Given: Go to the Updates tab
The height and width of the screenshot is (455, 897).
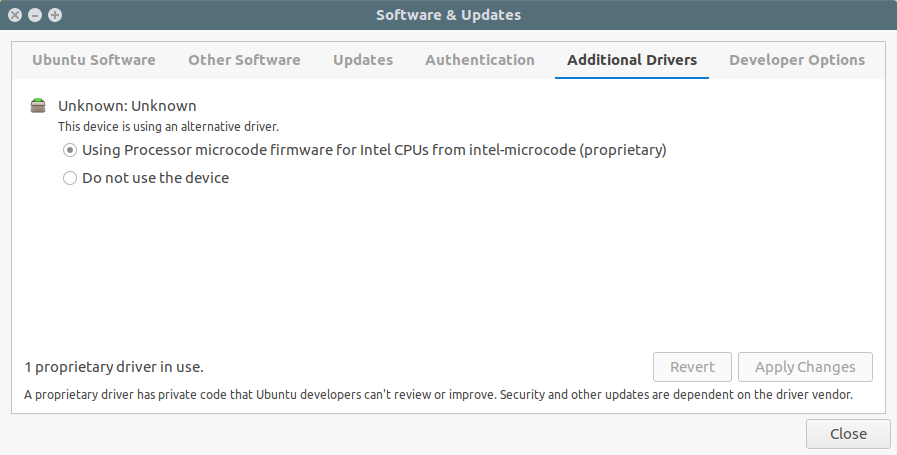Looking at the screenshot, I should point(363,60).
